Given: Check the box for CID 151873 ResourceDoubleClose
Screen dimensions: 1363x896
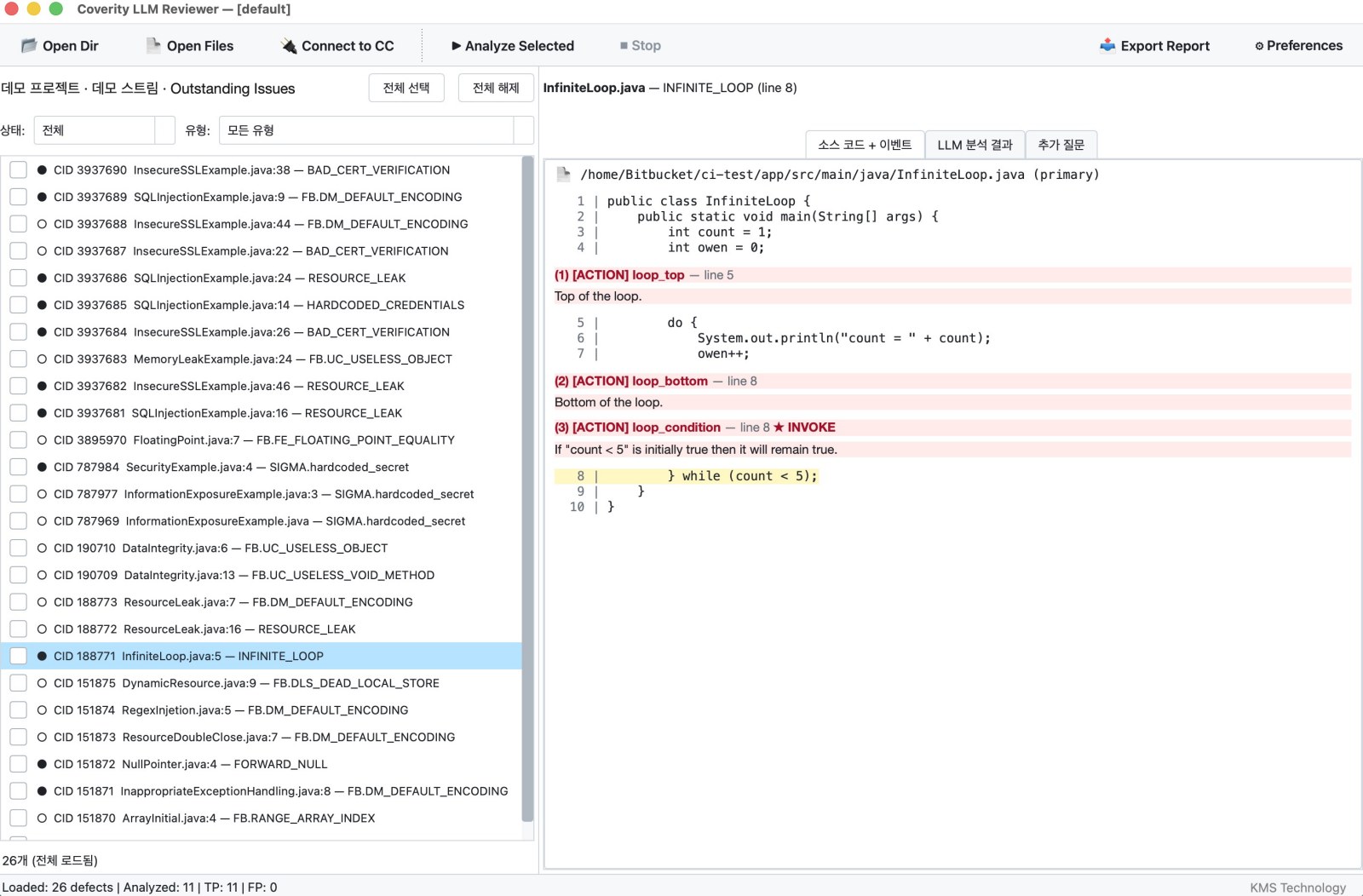Looking at the screenshot, I should pos(18,738).
